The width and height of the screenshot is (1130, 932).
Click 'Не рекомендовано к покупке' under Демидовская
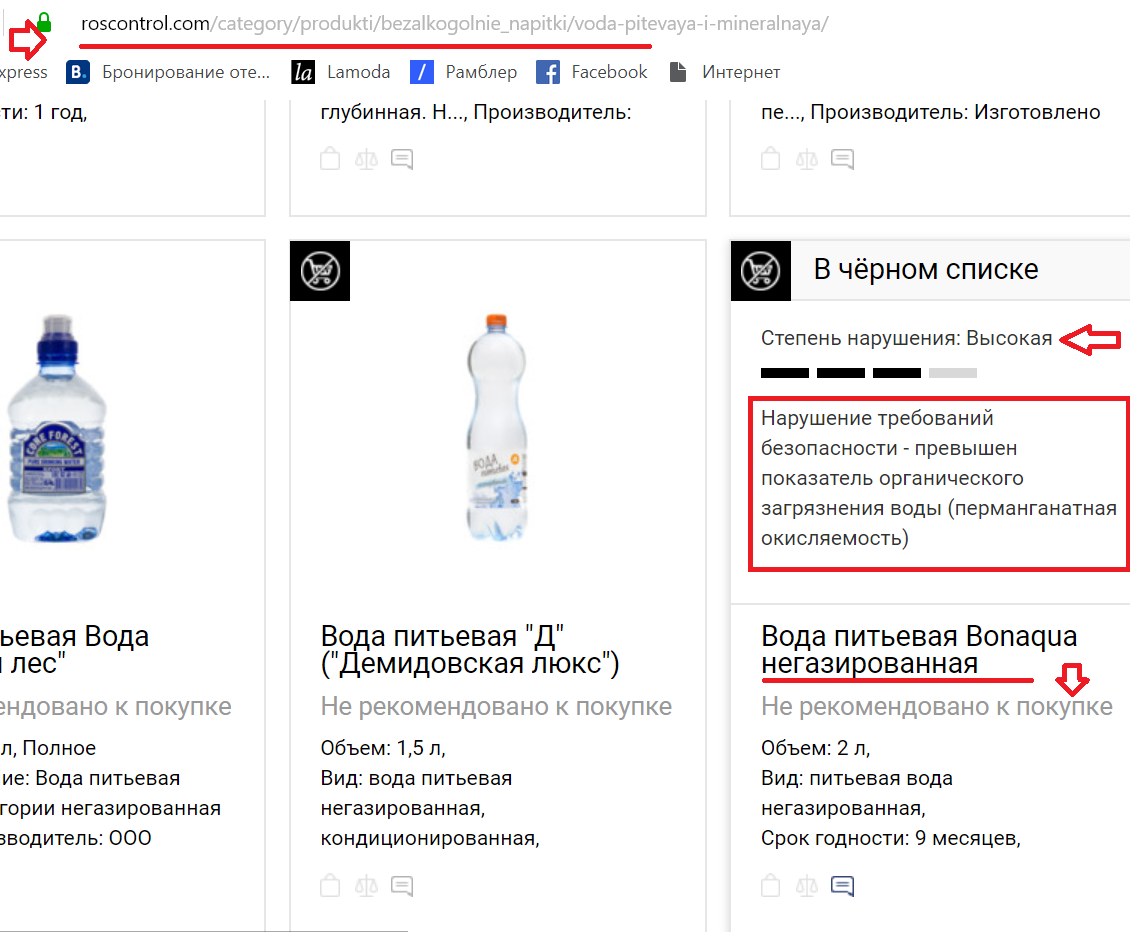tap(496, 706)
